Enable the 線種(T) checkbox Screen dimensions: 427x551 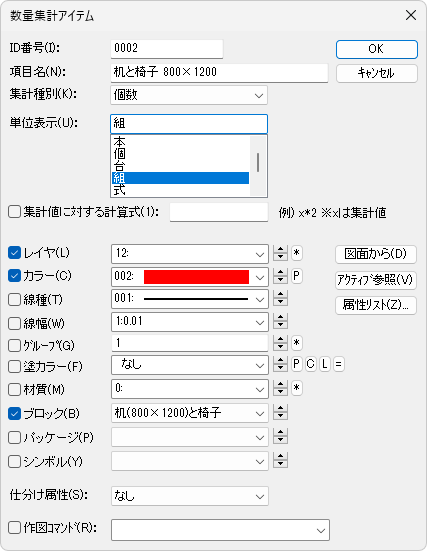(14, 300)
